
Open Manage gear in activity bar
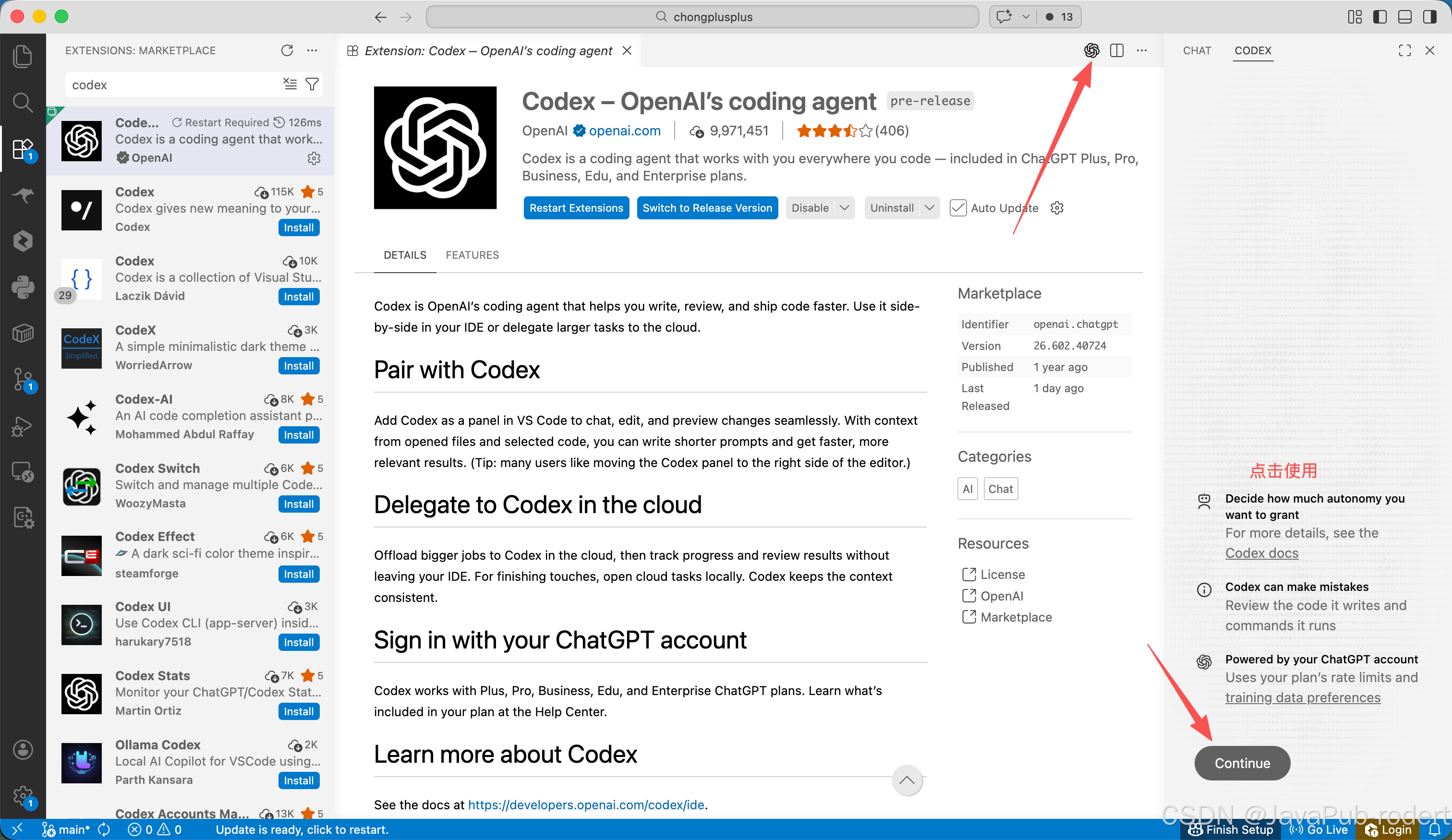tap(23, 796)
